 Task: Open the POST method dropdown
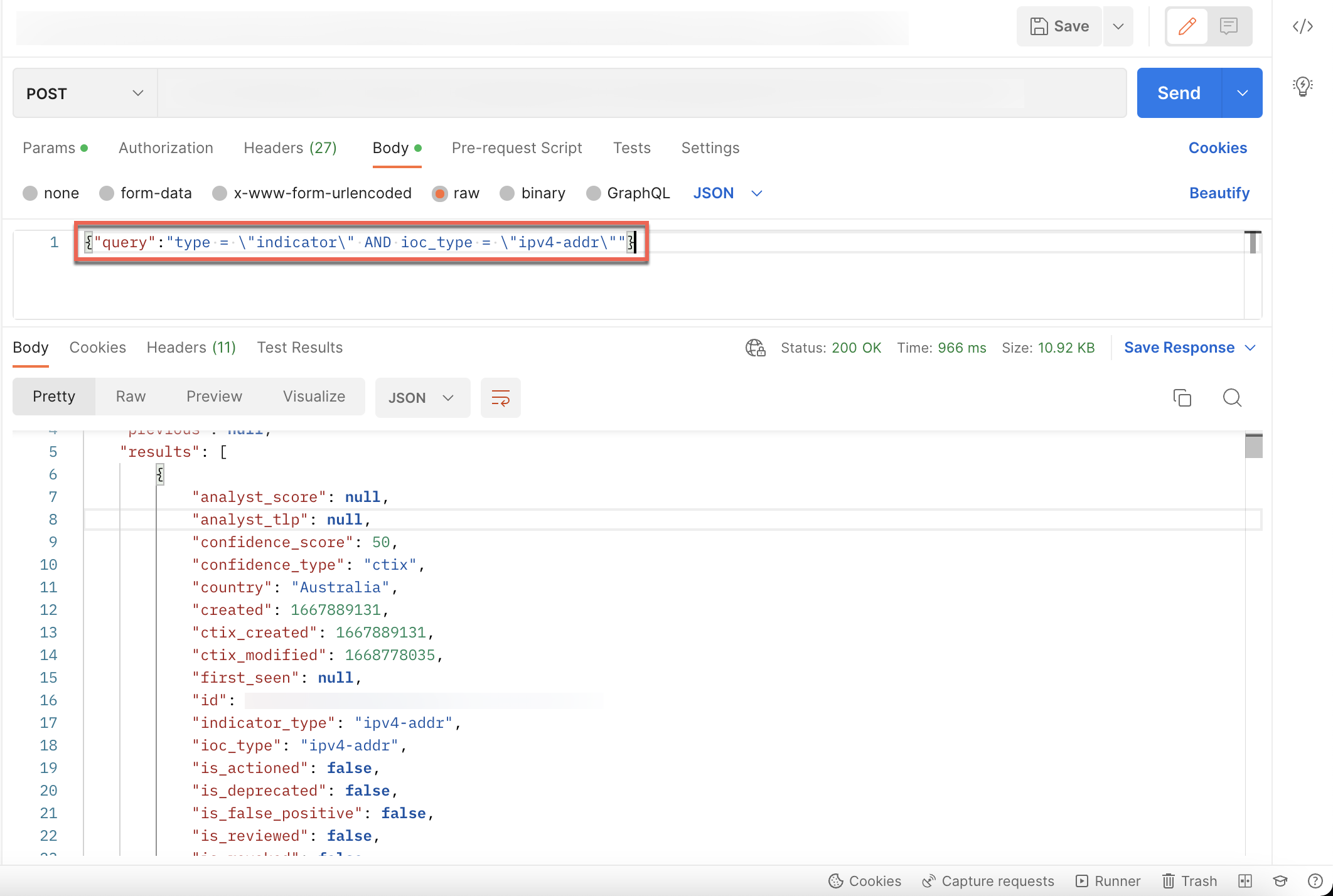(x=85, y=93)
